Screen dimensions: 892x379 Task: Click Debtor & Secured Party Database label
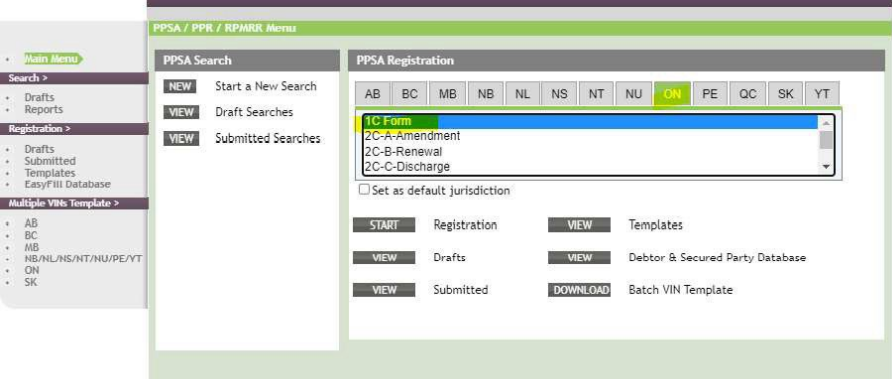tap(717, 258)
